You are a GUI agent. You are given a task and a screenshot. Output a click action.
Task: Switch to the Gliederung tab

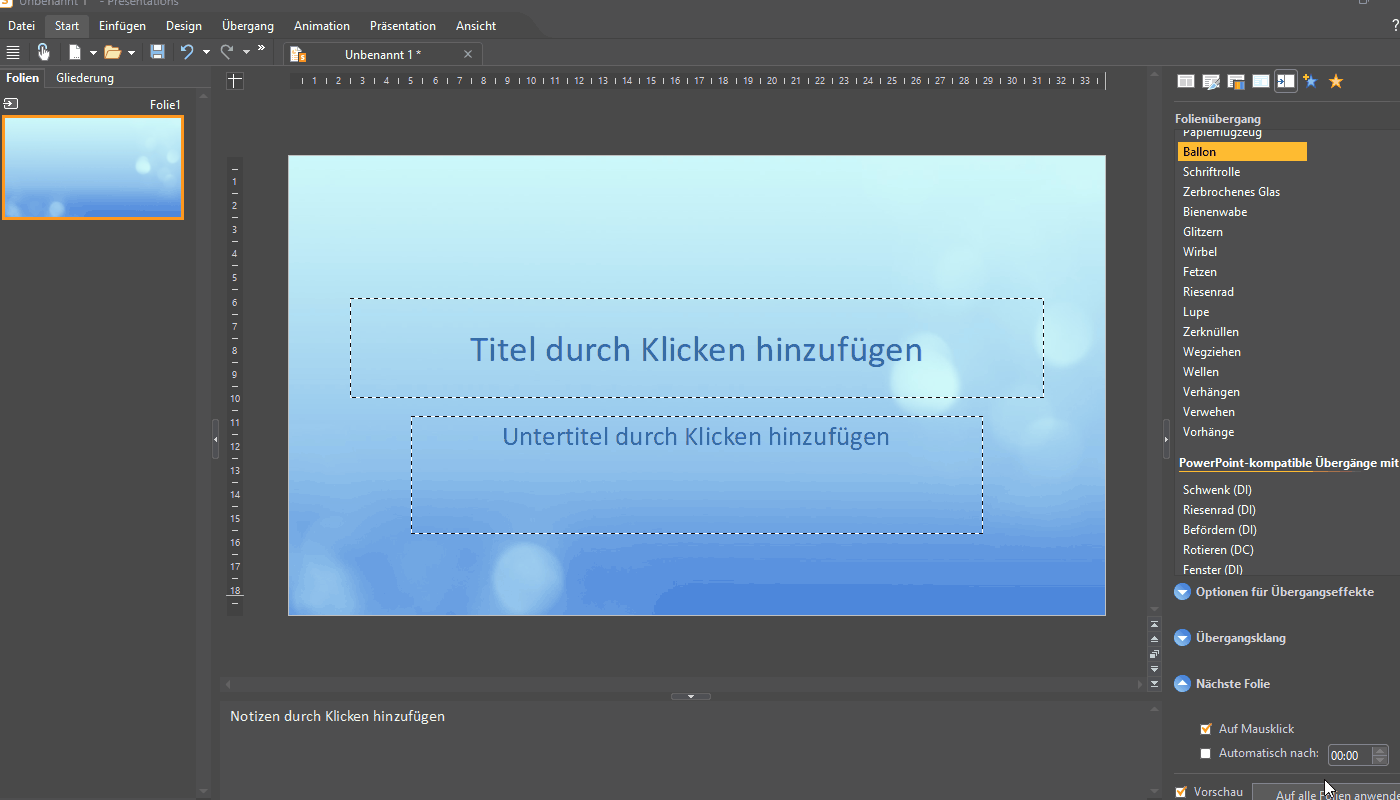point(85,78)
